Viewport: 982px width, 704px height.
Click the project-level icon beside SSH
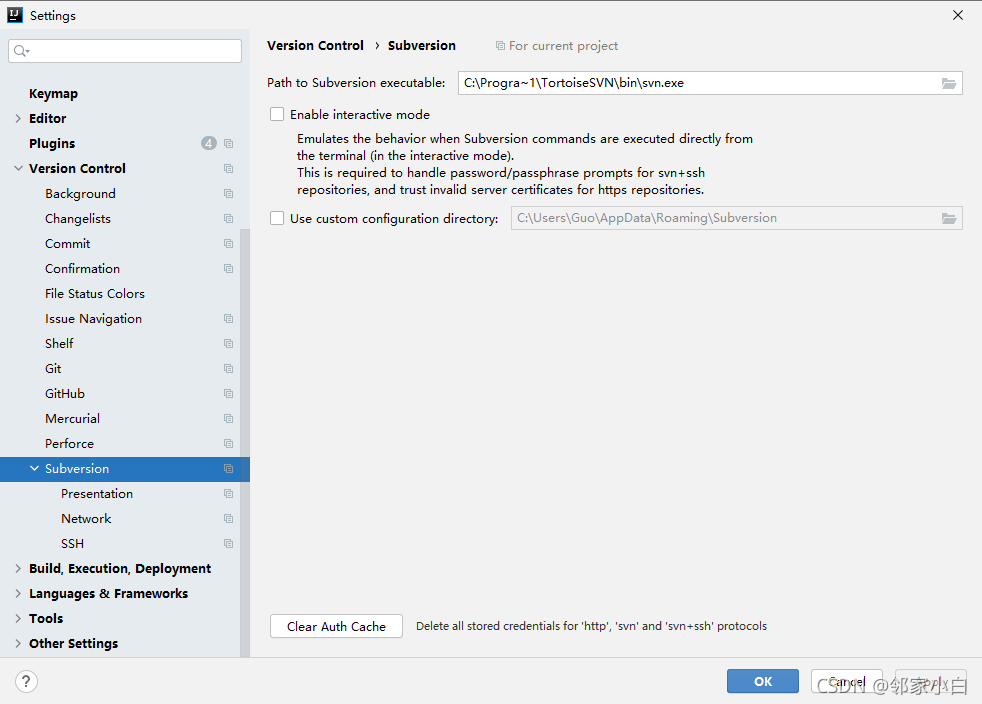[229, 544]
